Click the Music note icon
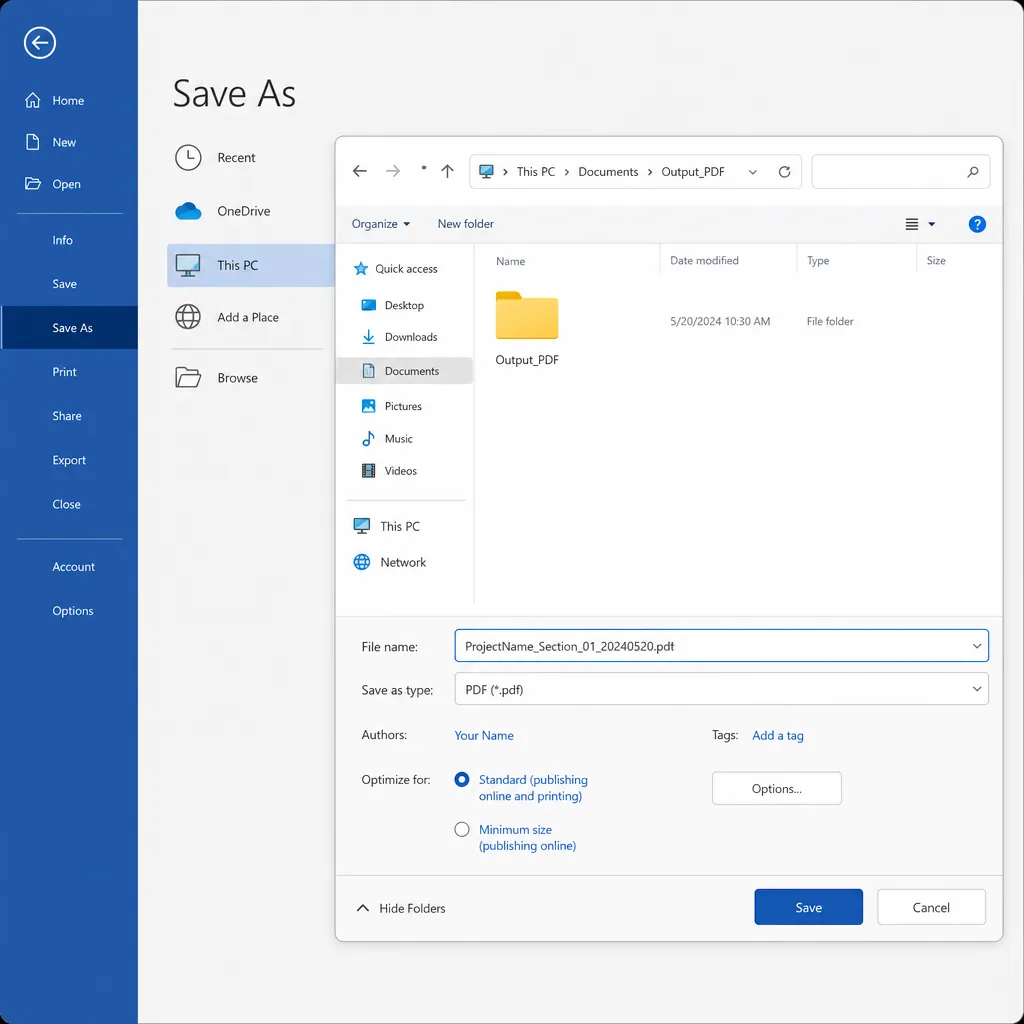 368,438
